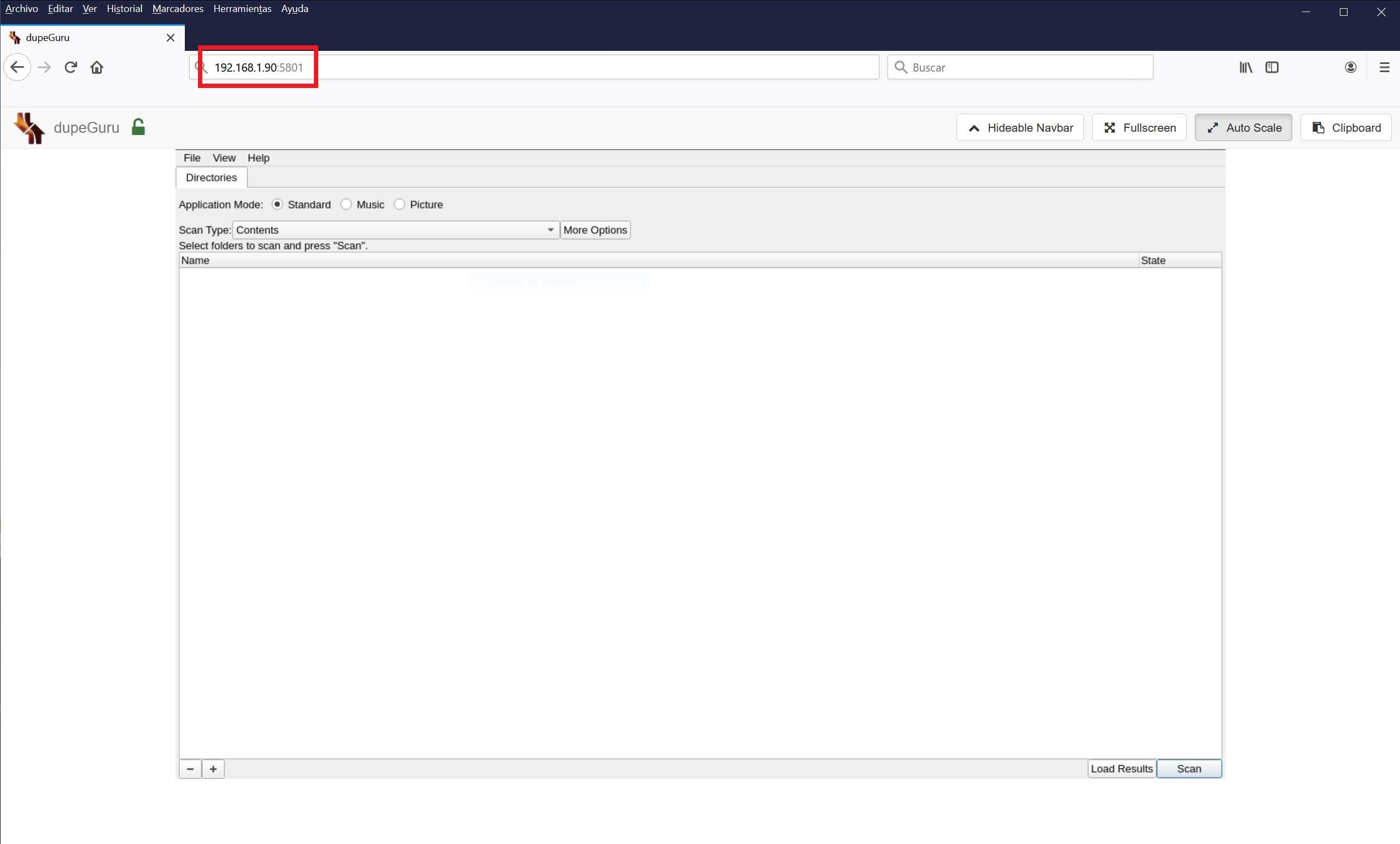Reload the page with refresh icon
This screenshot has height=844, width=1400.
[x=71, y=67]
